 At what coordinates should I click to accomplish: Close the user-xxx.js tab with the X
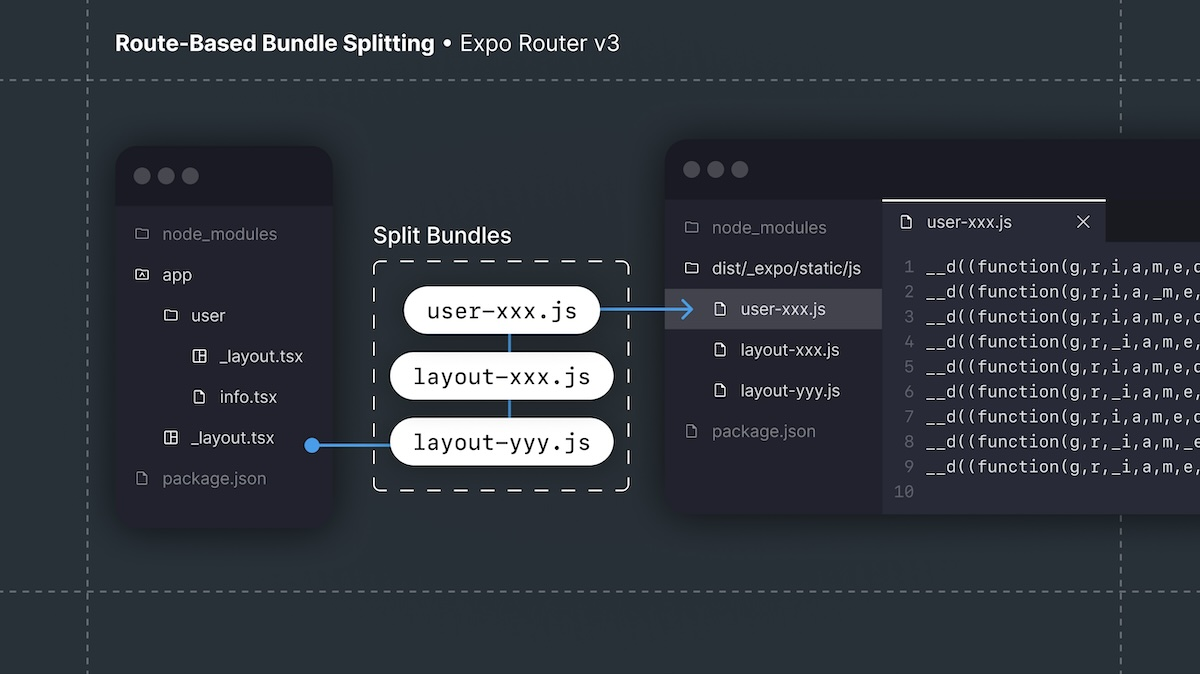(1083, 222)
